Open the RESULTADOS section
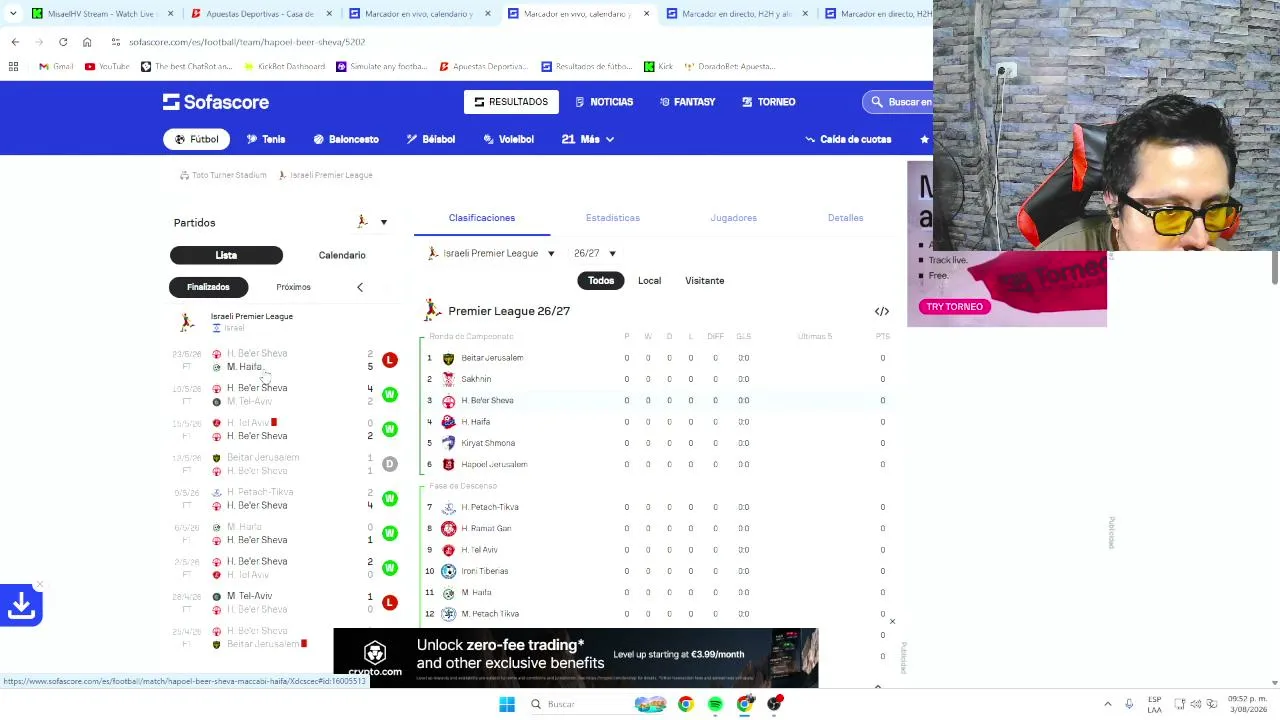Screen dimensions: 1280x720 511,102
